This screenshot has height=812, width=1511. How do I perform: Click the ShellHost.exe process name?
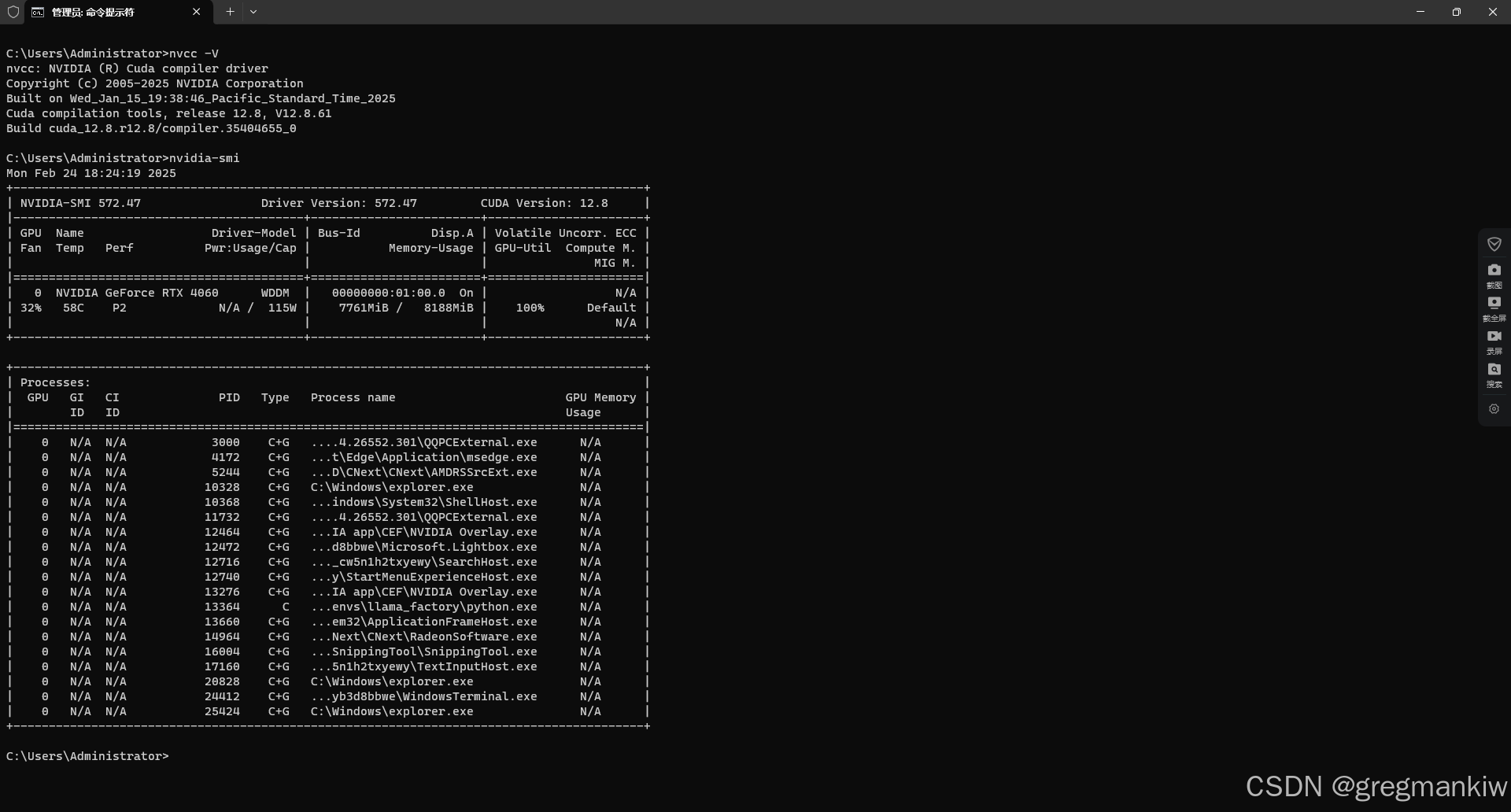click(424, 502)
